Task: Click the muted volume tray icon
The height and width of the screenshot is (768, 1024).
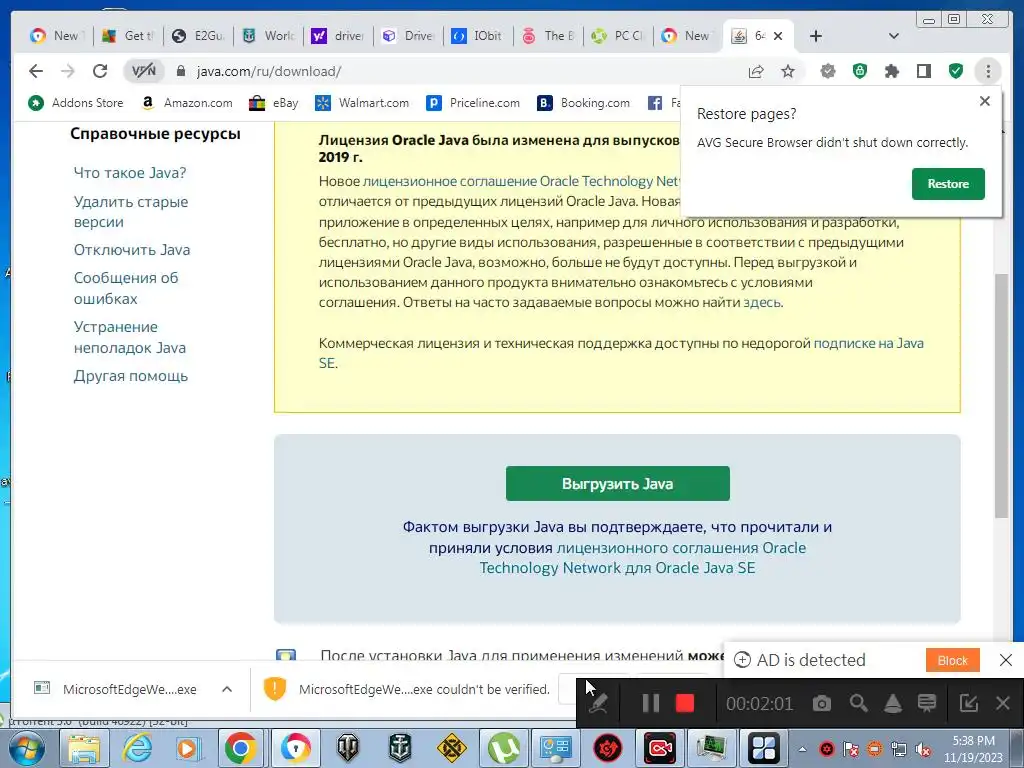Action: coord(923,749)
